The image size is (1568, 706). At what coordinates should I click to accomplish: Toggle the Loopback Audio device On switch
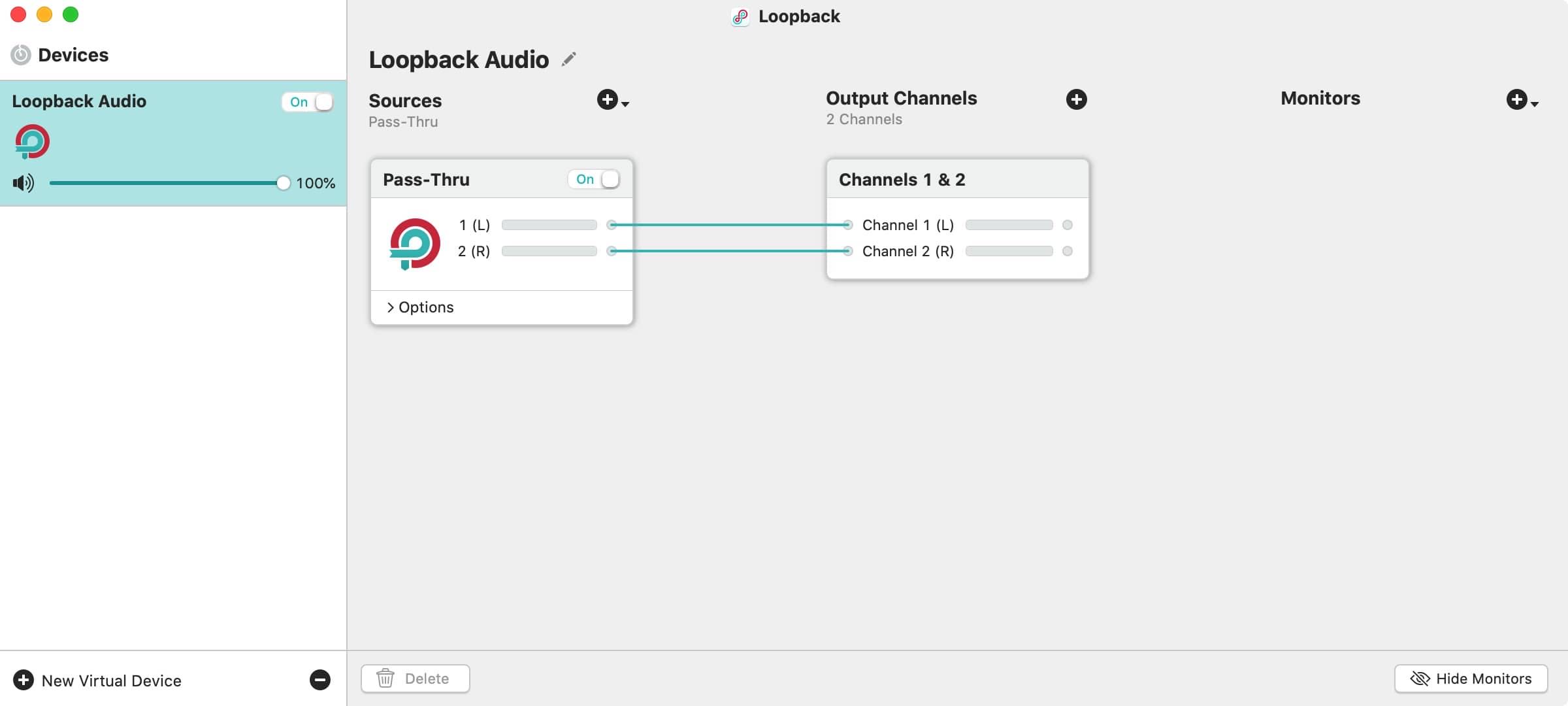[x=308, y=102]
